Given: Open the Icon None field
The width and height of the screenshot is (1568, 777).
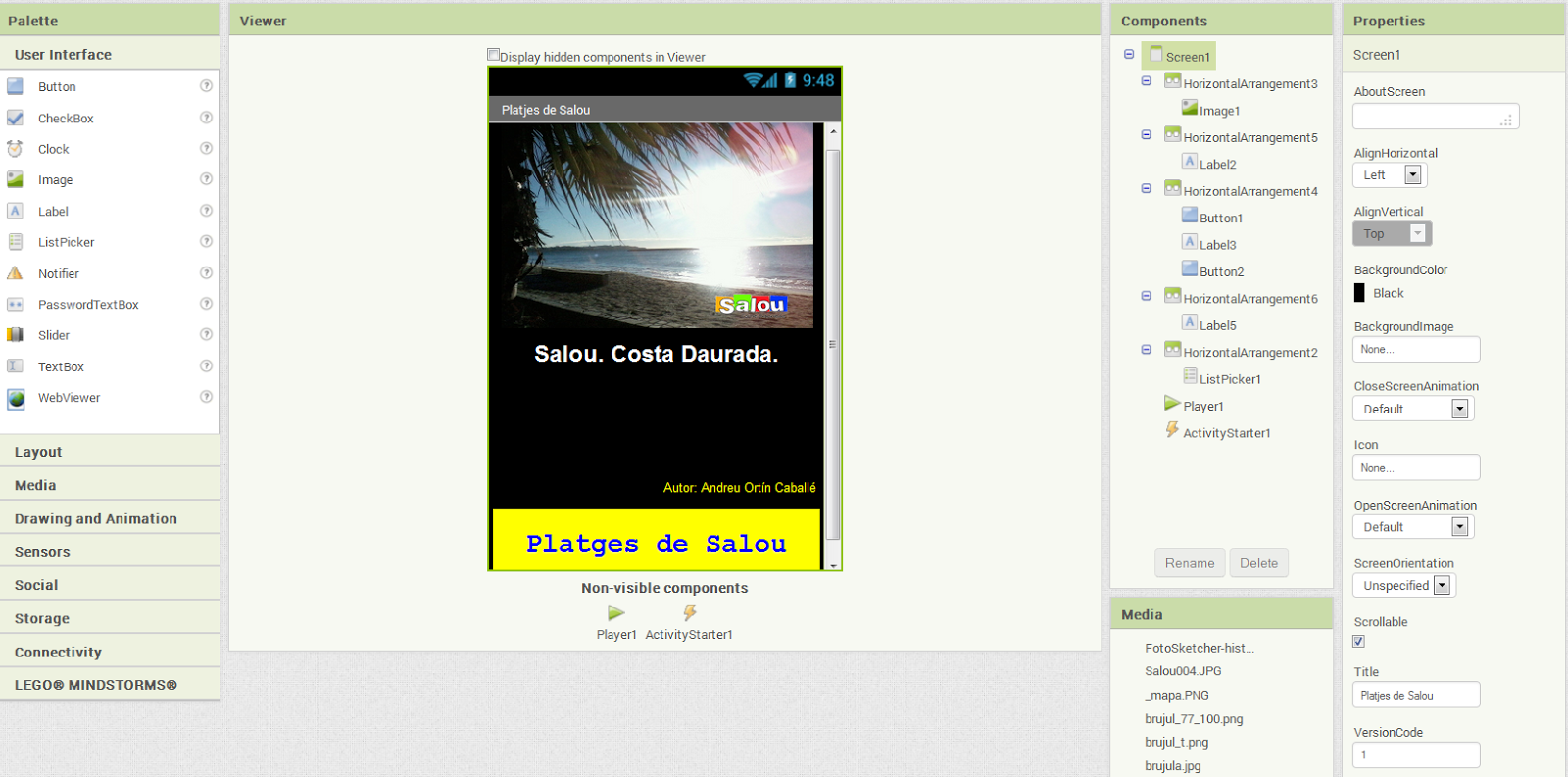Looking at the screenshot, I should [1416, 467].
